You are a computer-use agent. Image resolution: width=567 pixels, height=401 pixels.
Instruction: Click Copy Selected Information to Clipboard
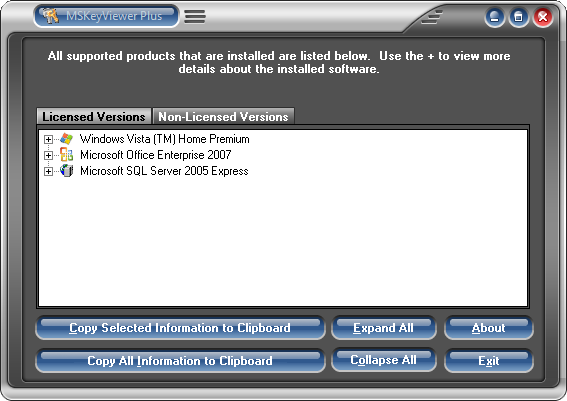click(180, 328)
